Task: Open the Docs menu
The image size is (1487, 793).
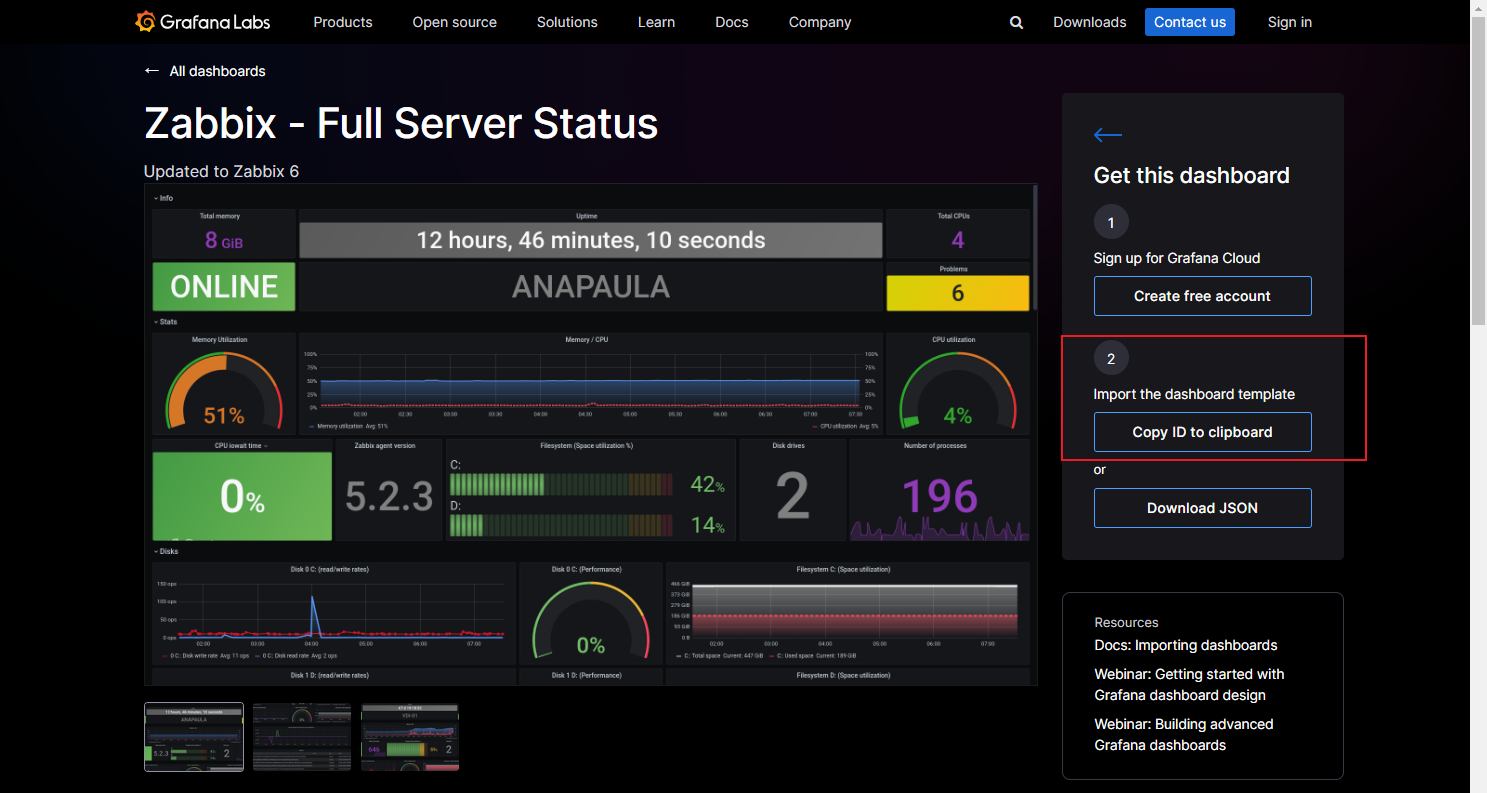Action: (732, 22)
